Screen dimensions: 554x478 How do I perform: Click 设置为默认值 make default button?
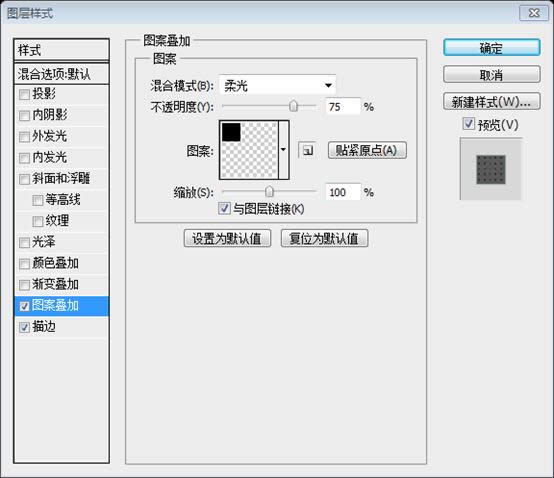pyautogui.click(x=227, y=238)
